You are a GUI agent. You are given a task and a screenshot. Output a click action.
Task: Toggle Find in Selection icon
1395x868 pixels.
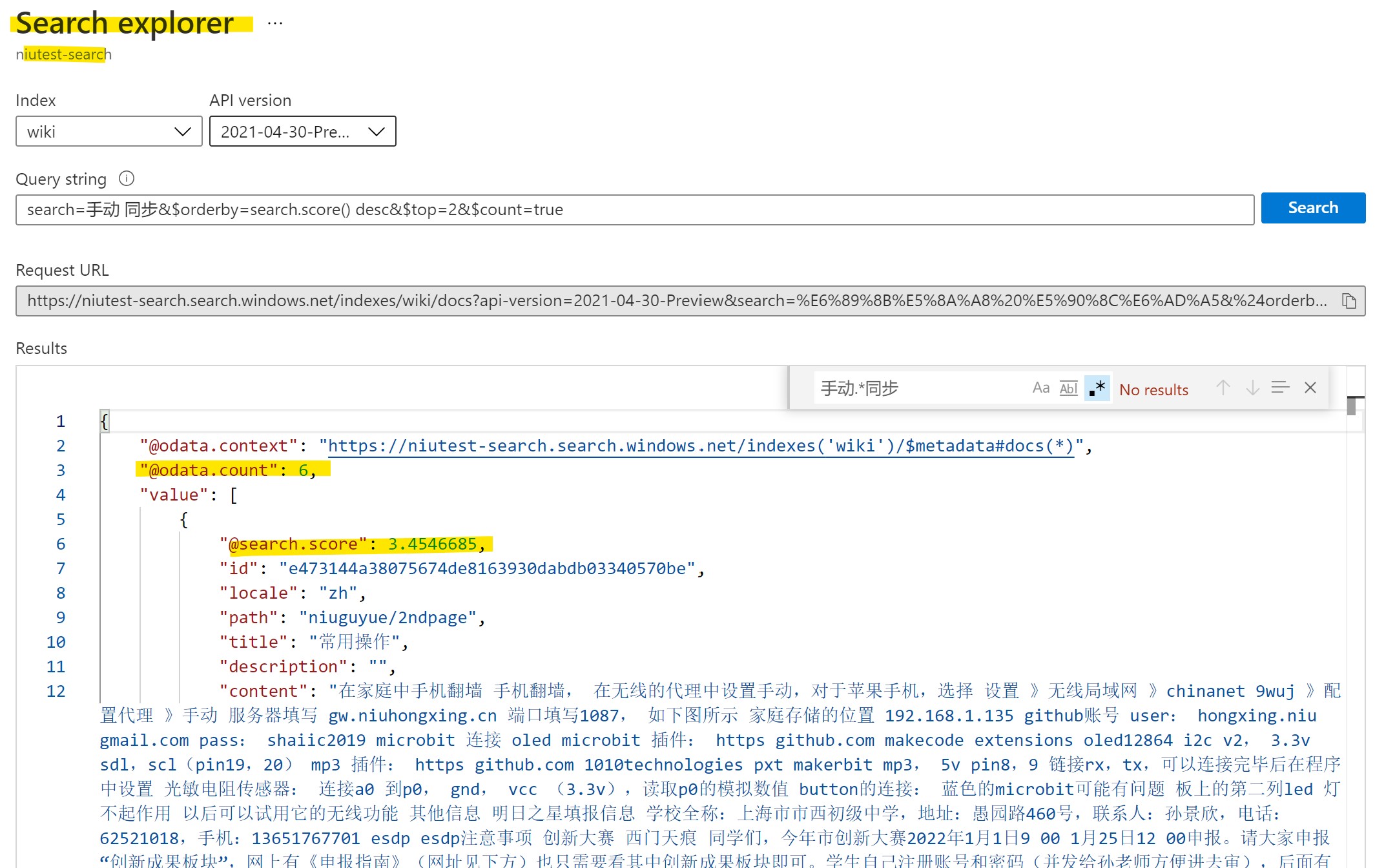(x=1280, y=387)
